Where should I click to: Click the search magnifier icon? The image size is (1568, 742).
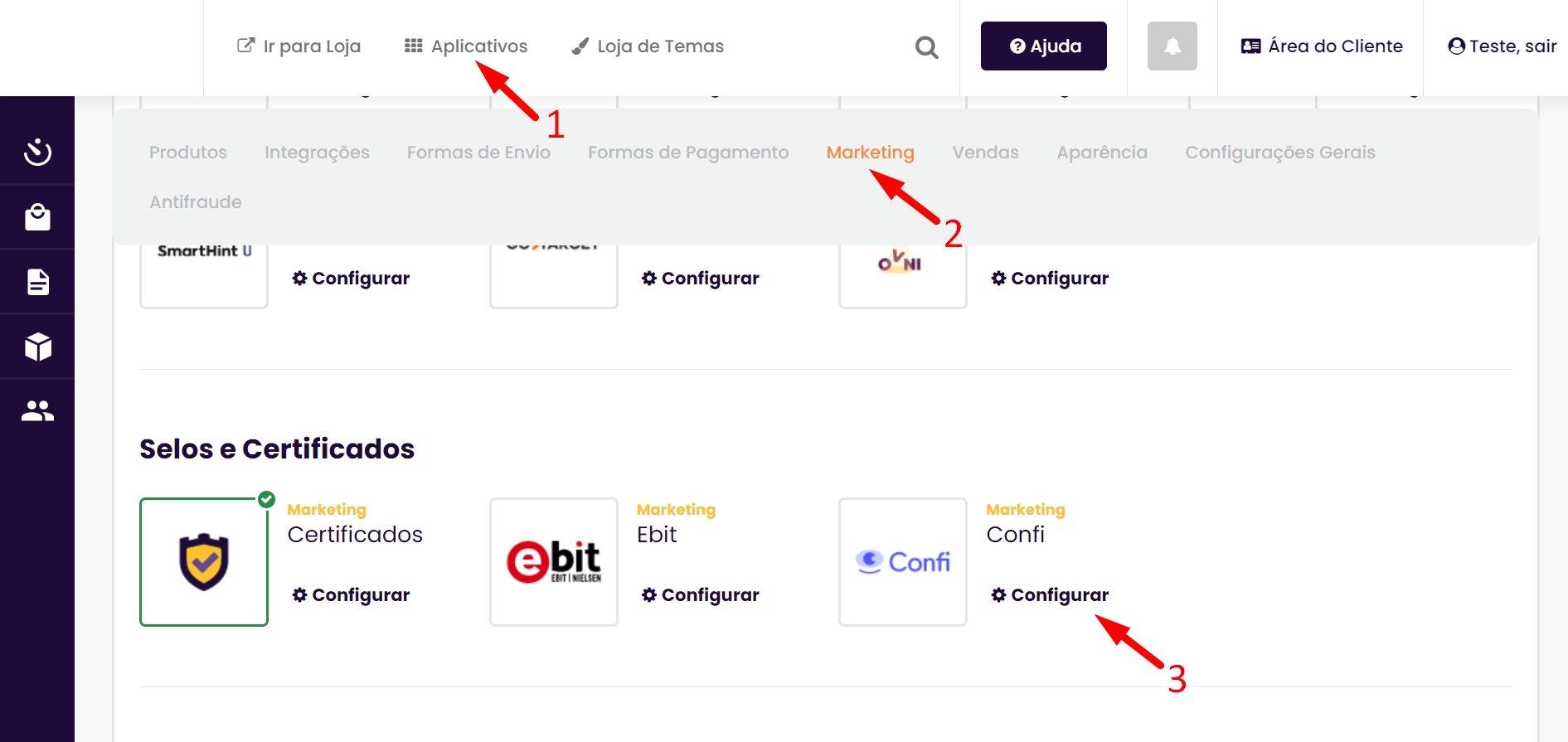926,47
